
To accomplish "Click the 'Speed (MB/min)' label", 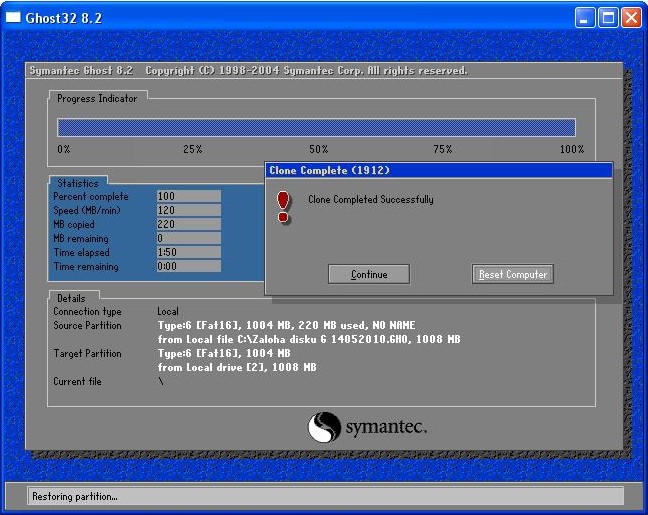I will pos(87,210).
